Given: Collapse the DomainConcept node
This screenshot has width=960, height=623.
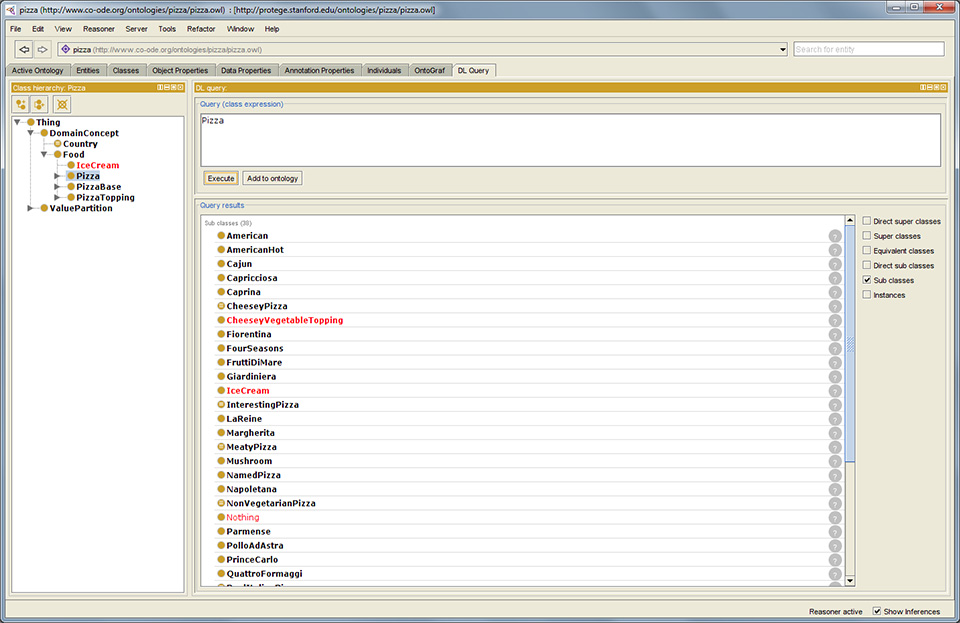Looking at the screenshot, I should point(31,133).
